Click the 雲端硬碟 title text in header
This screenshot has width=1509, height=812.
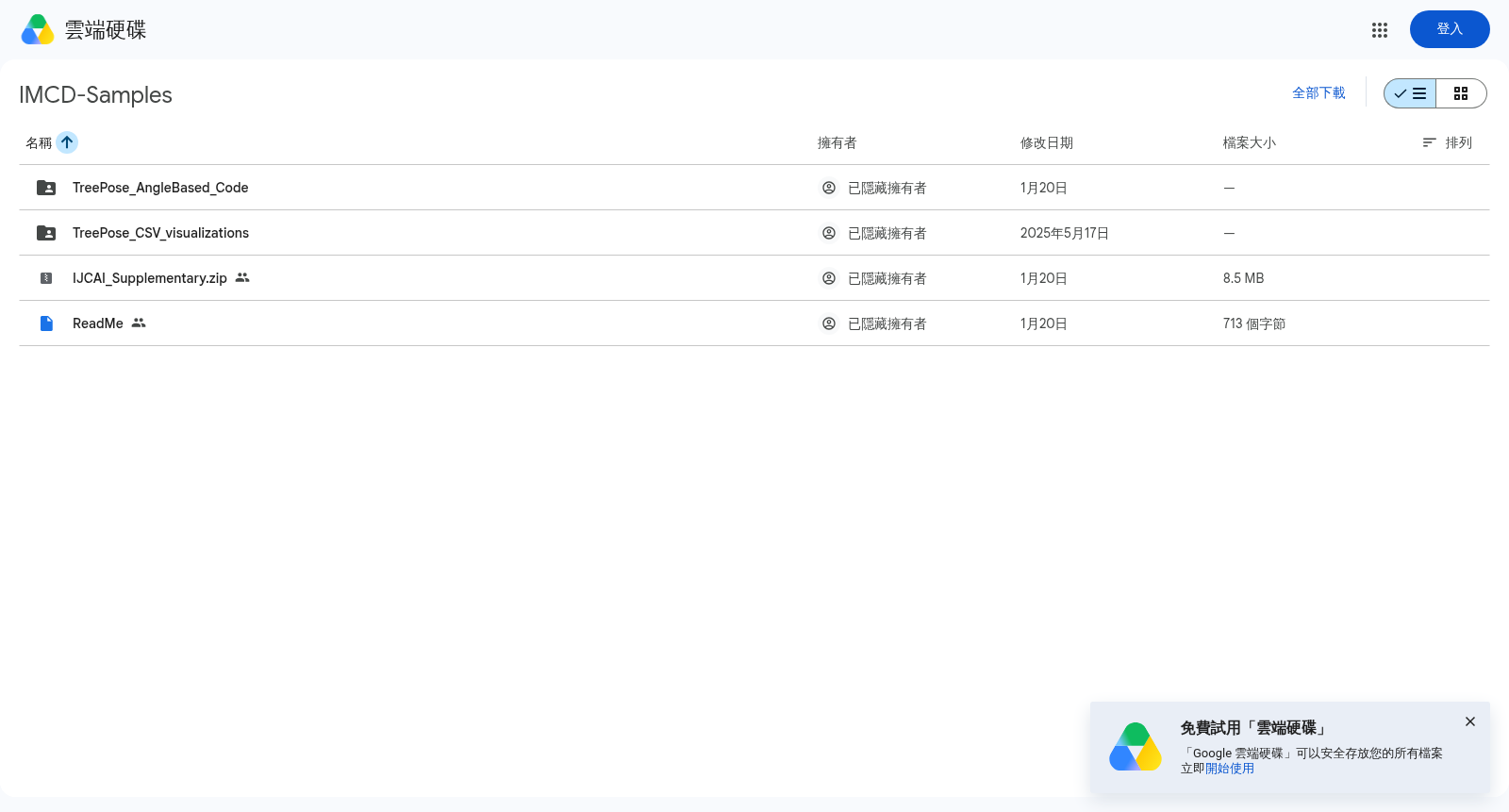tap(106, 30)
